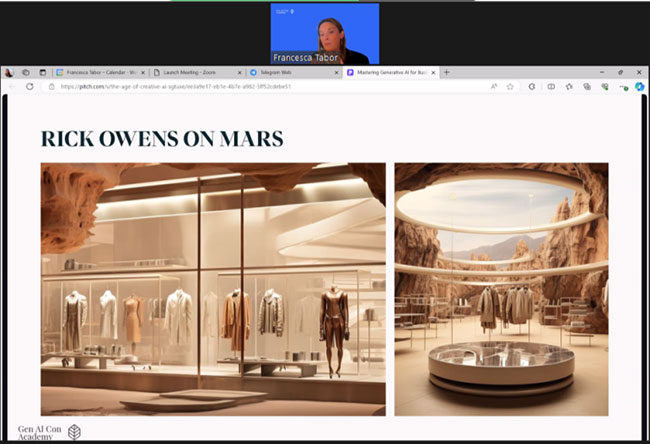The width and height of the screenshot is (650, 444).
Task: Close the Telegram Web tab
Action: (x=337, y=73)
